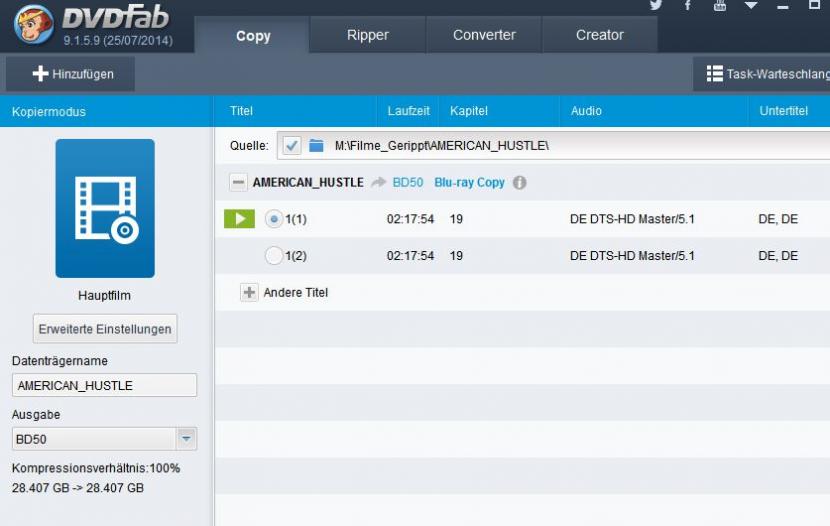
Task: Select title 1(1) radio button
Action: pos(274,218)
